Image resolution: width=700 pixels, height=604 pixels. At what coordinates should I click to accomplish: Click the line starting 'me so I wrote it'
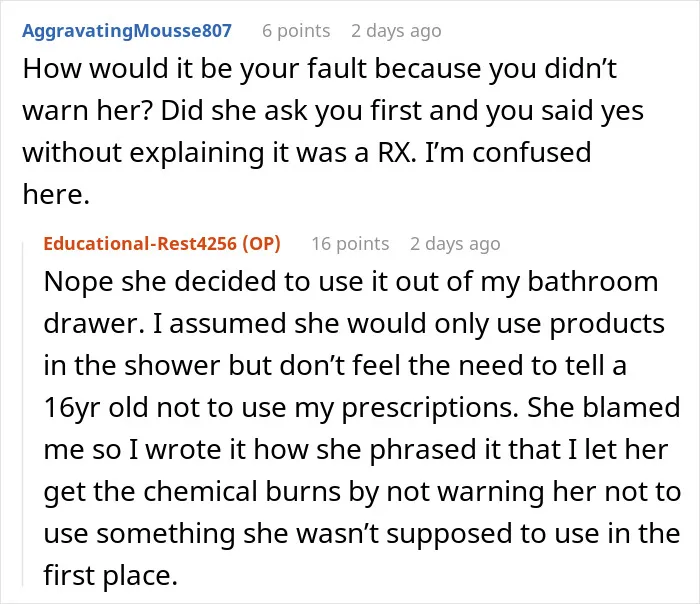tap(356, 450)
